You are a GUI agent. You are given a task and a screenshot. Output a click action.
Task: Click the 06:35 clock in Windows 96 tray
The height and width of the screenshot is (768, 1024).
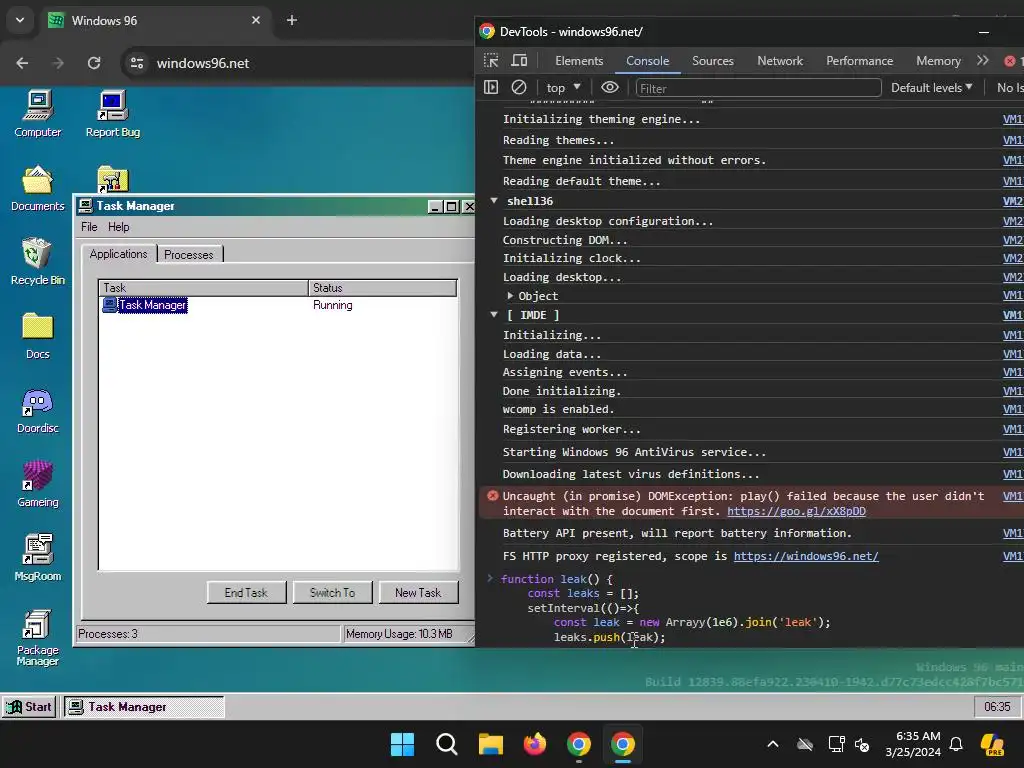tap(997, 707)
